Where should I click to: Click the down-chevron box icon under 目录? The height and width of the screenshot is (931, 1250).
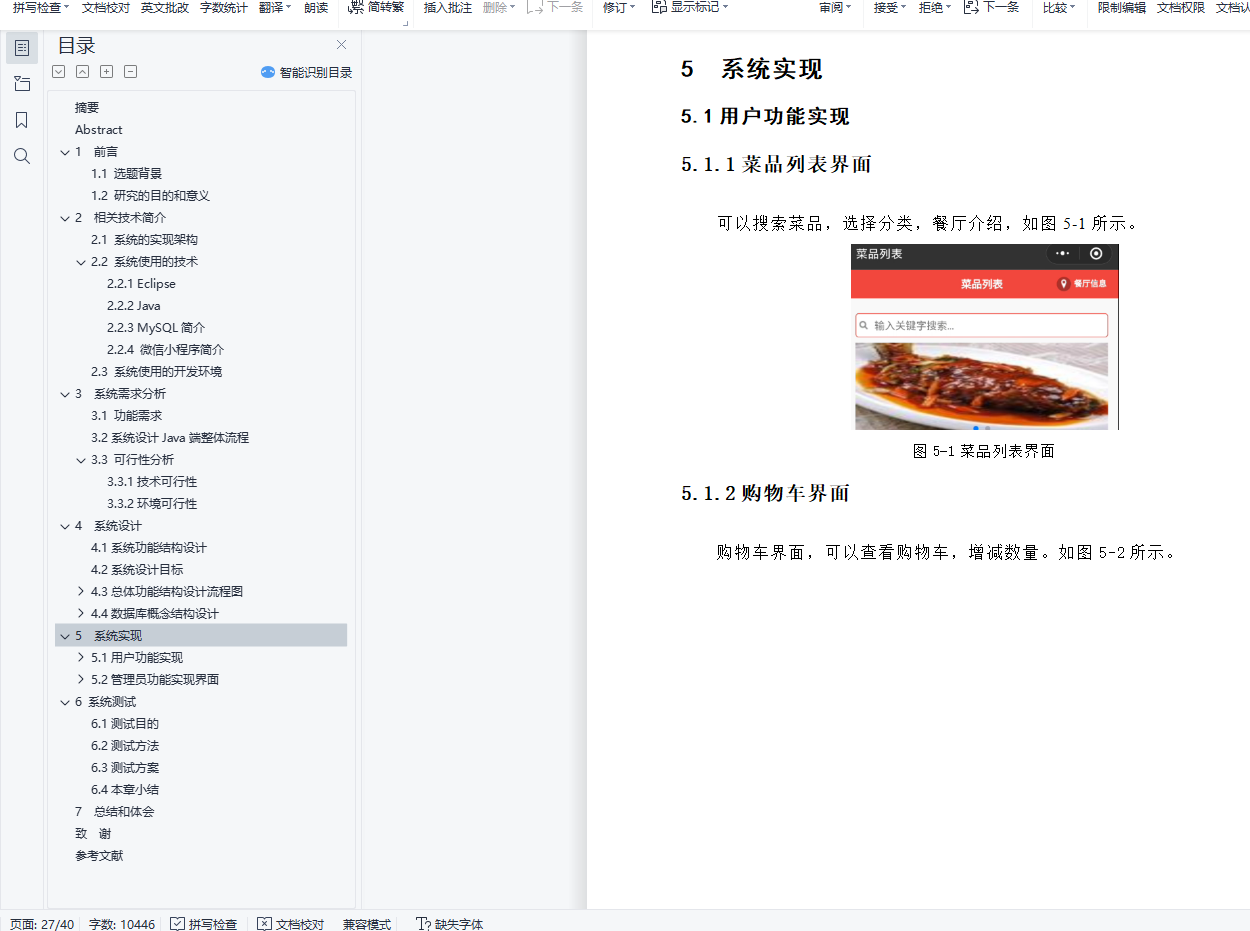[x=59, y=72]
